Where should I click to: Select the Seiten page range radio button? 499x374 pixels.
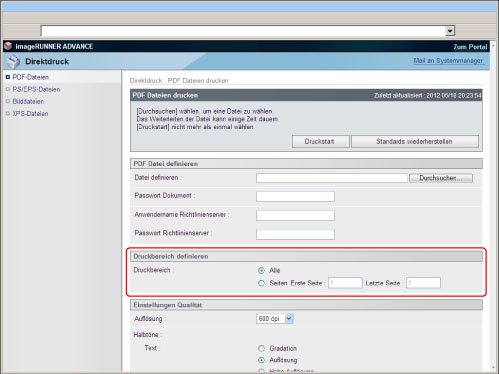point(261,283)
